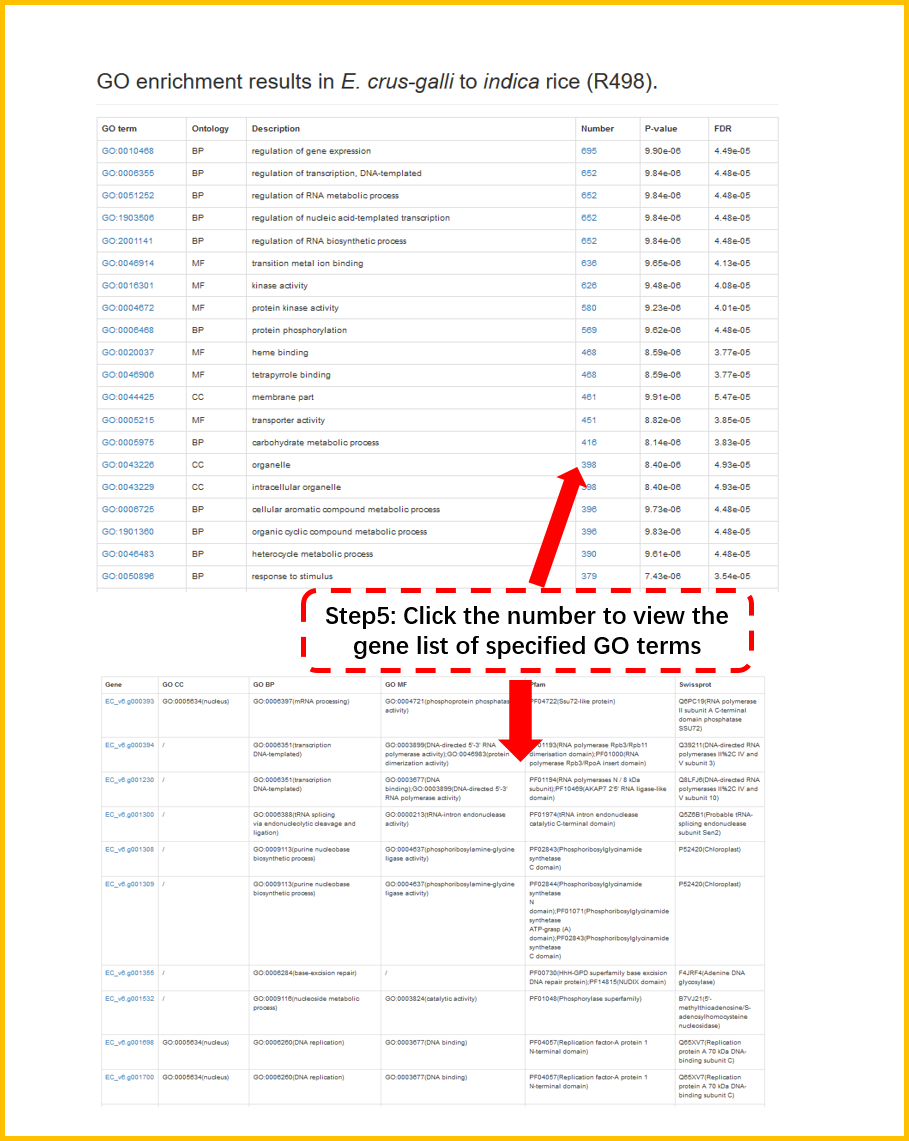Open gene EC_v6.g000393 link
Viewport: 909px width, 1141px height.
coord(129,702)
